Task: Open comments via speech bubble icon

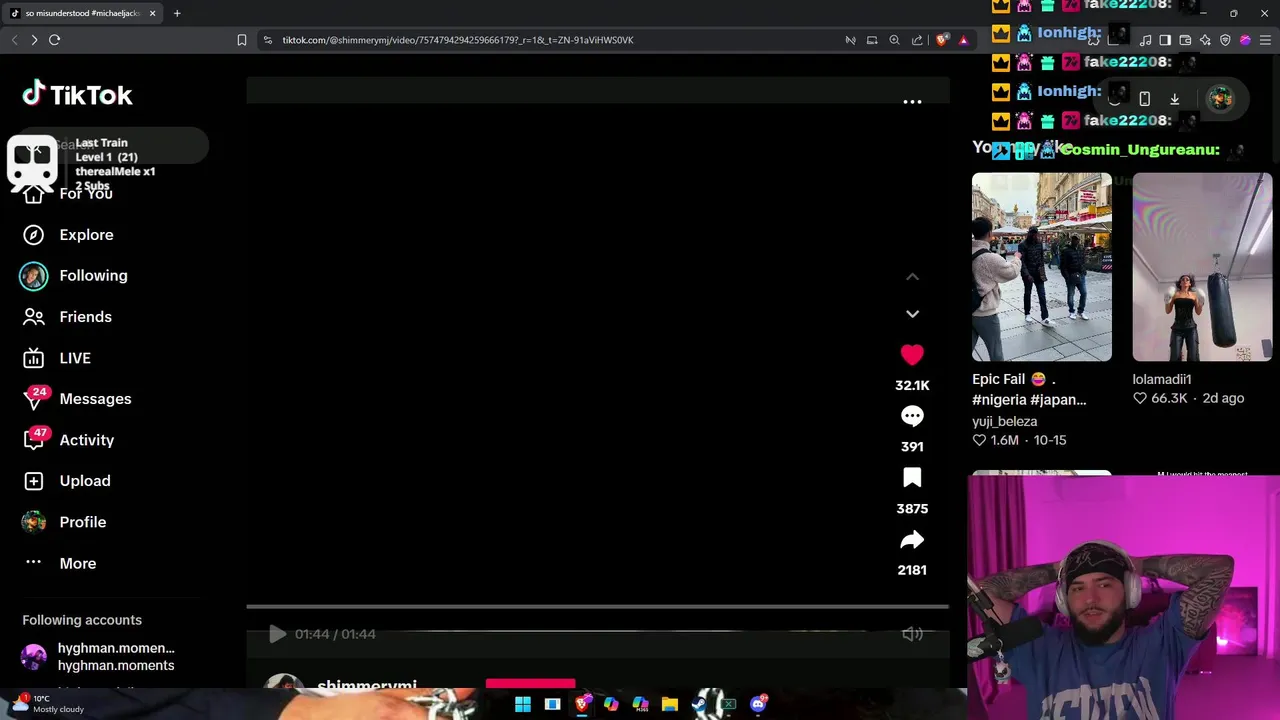Action: pyautogui.click(x=912, y=416)
